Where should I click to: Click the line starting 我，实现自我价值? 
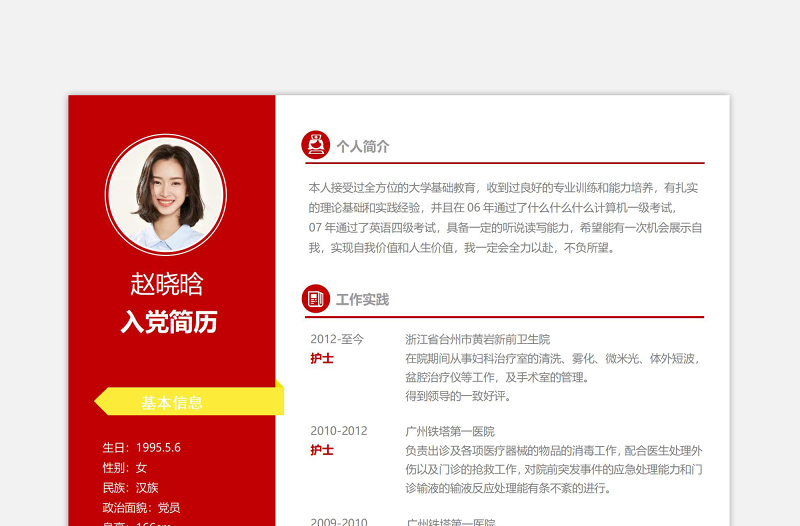462,248
